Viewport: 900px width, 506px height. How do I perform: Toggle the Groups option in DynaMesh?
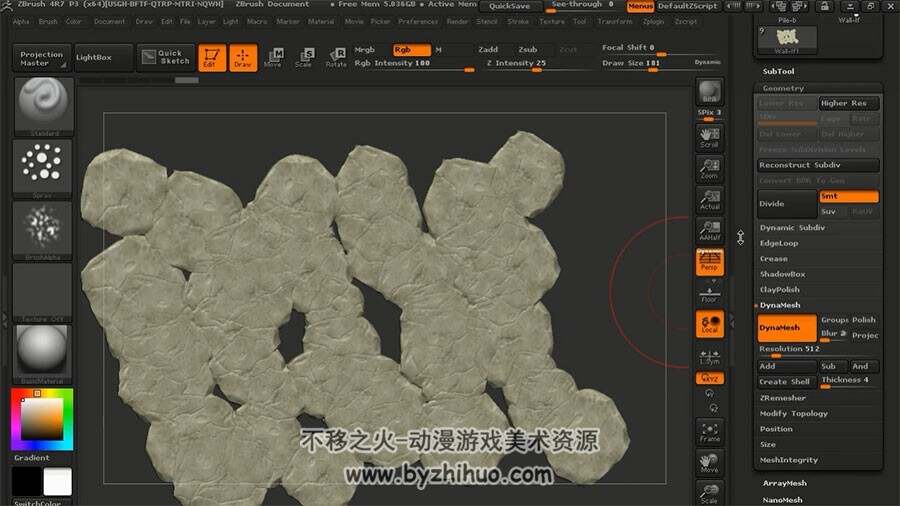click(x=834, y=320)
